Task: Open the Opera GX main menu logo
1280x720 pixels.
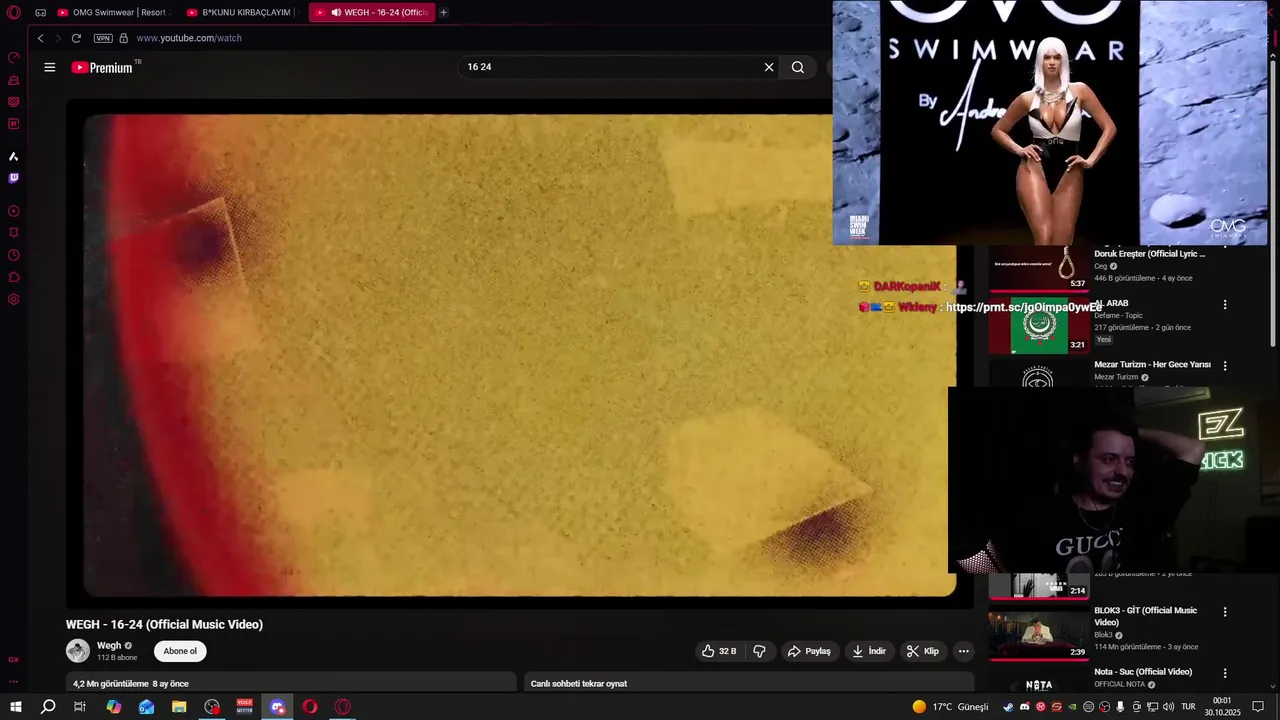Action: 14,12
